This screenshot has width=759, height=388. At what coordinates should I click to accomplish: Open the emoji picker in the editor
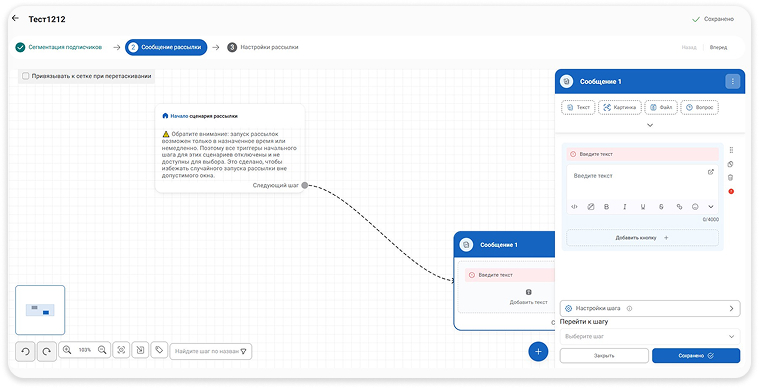pos(695,207)
